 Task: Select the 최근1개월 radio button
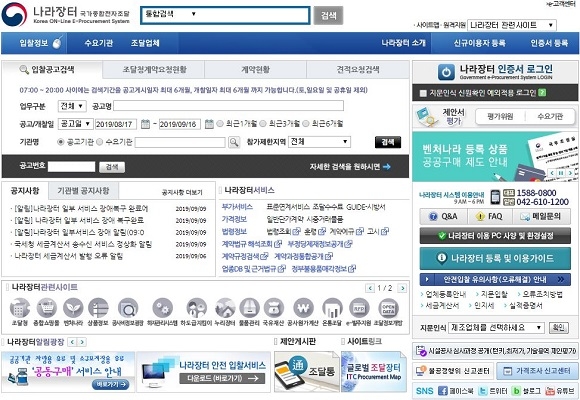[220, 124]
